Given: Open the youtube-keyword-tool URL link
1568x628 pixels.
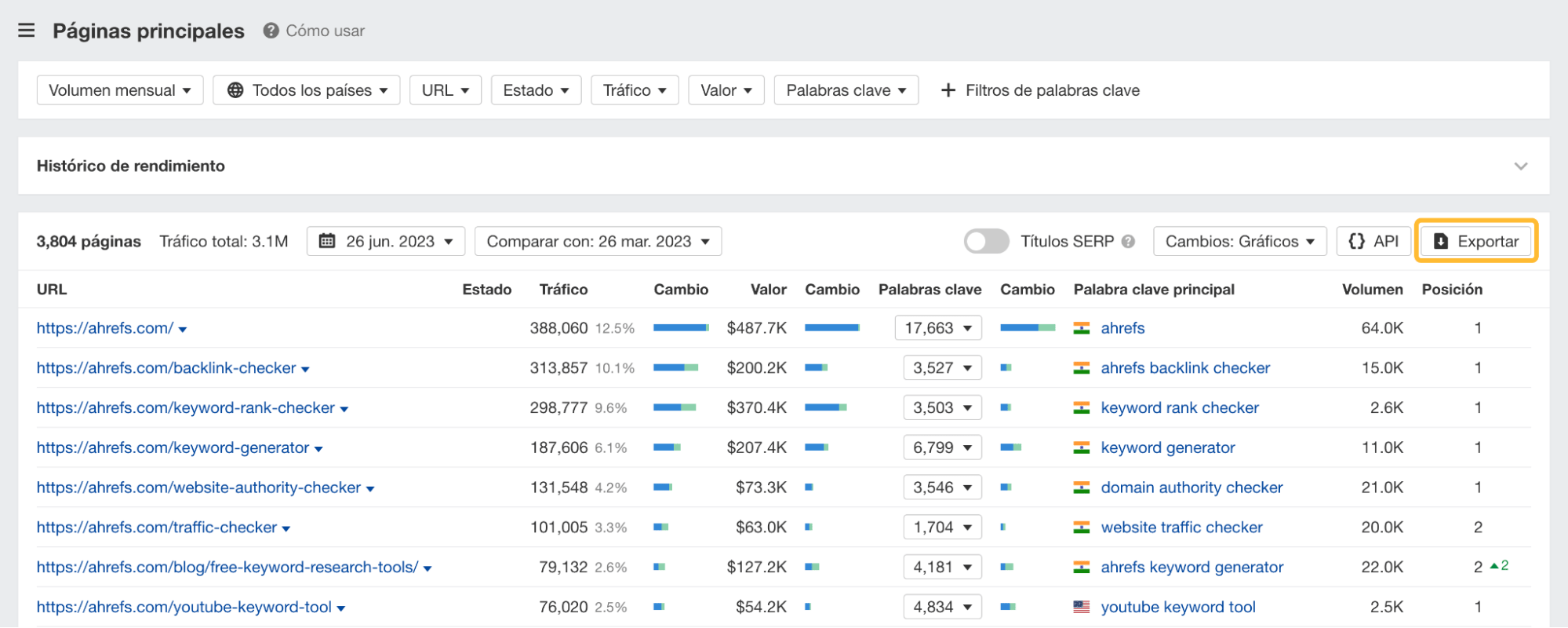Looking at the screenshot, I should (x=184, y=607).
